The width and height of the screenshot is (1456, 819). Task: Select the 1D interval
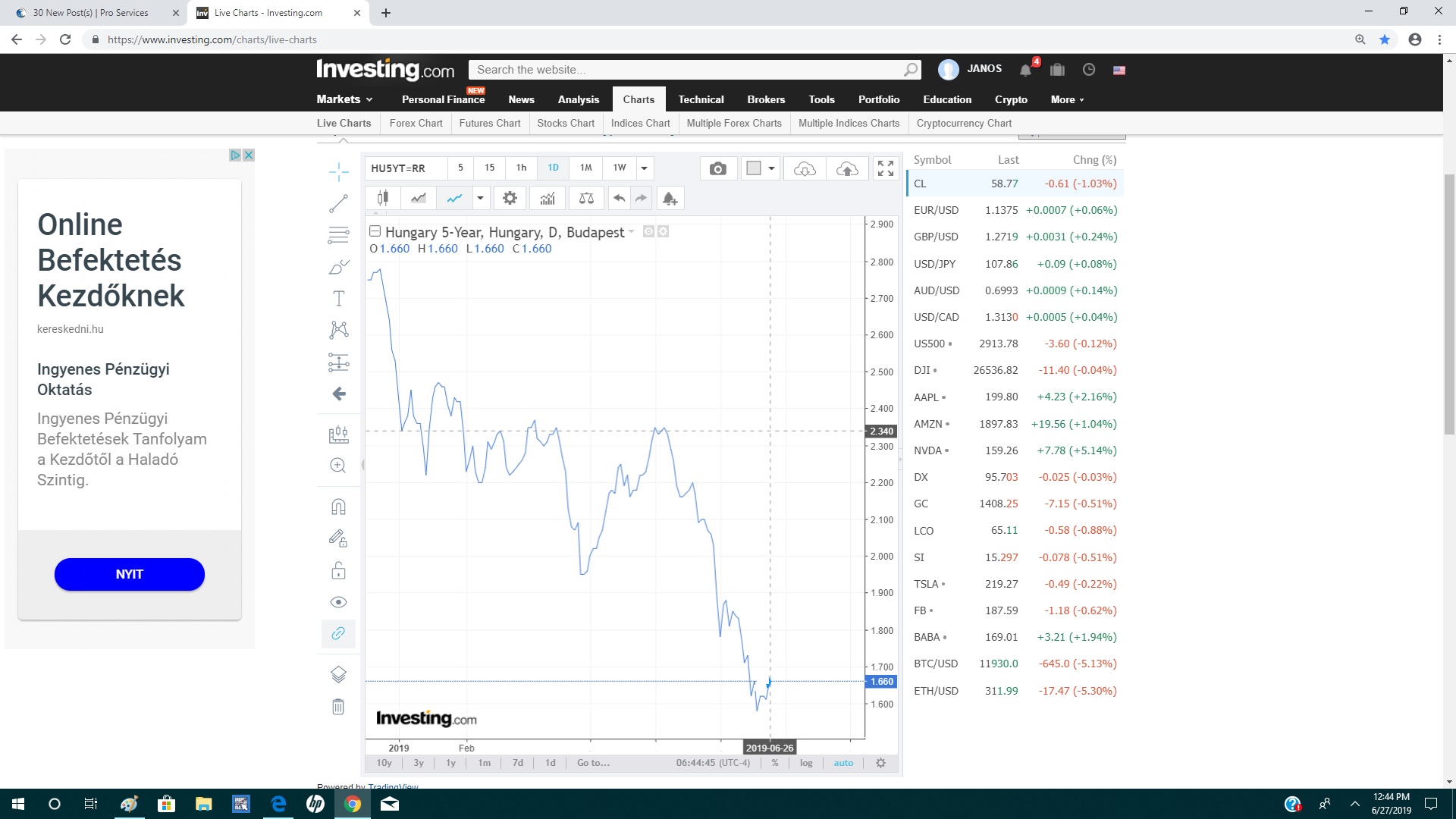pos(554,168)
